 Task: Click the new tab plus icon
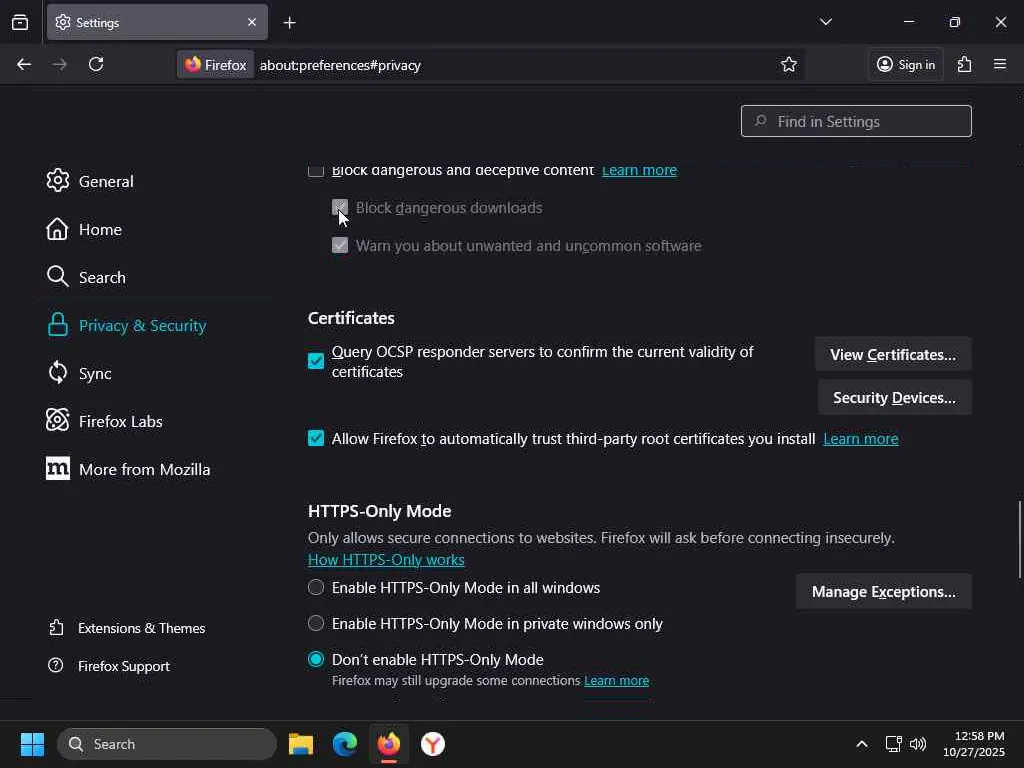point(289,22)
